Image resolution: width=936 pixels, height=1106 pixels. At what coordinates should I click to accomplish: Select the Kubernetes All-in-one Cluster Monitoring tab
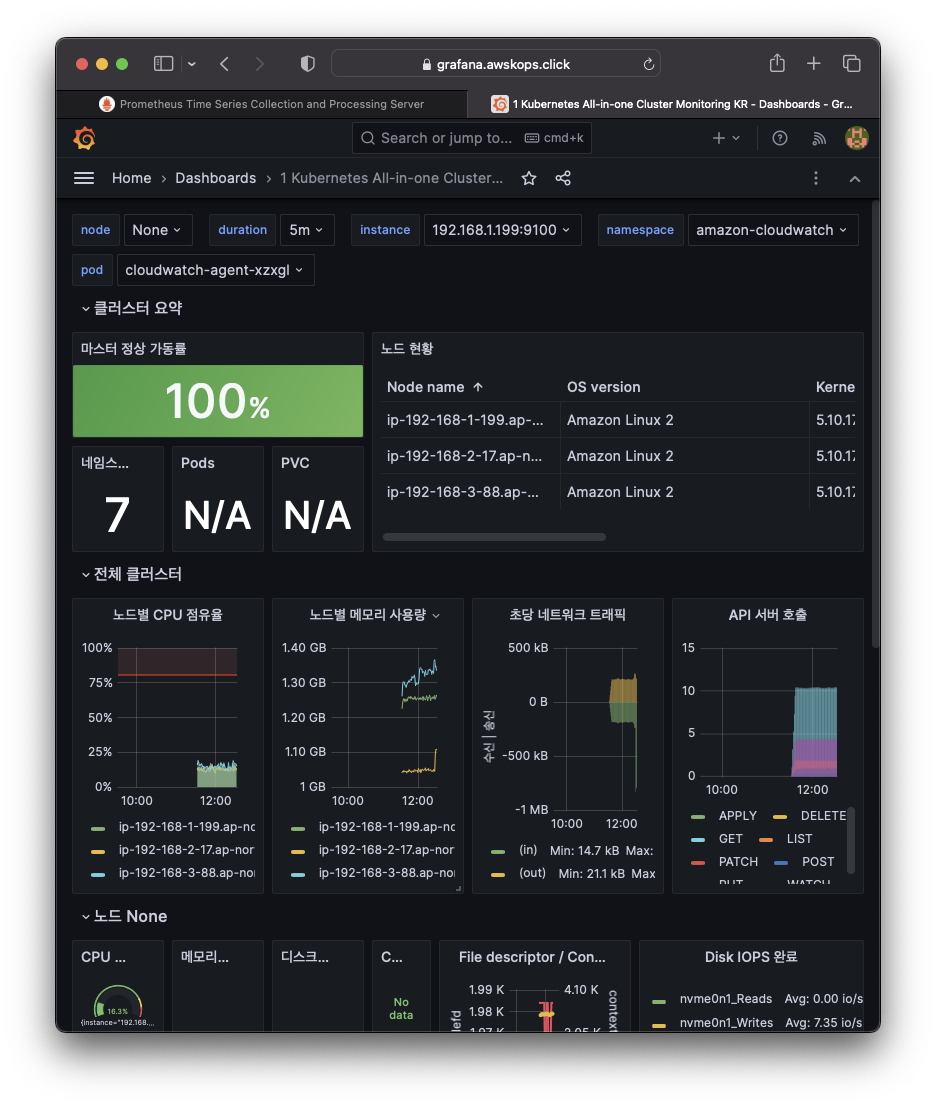[674, 104]
